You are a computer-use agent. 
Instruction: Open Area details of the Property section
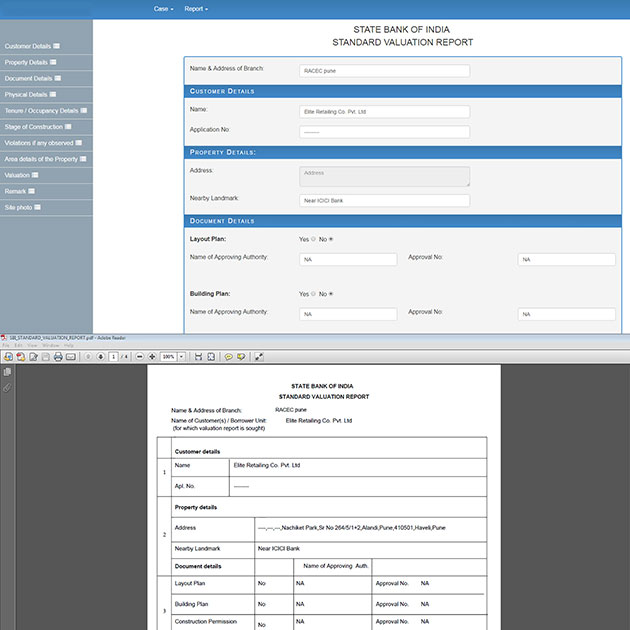(45, 159)
